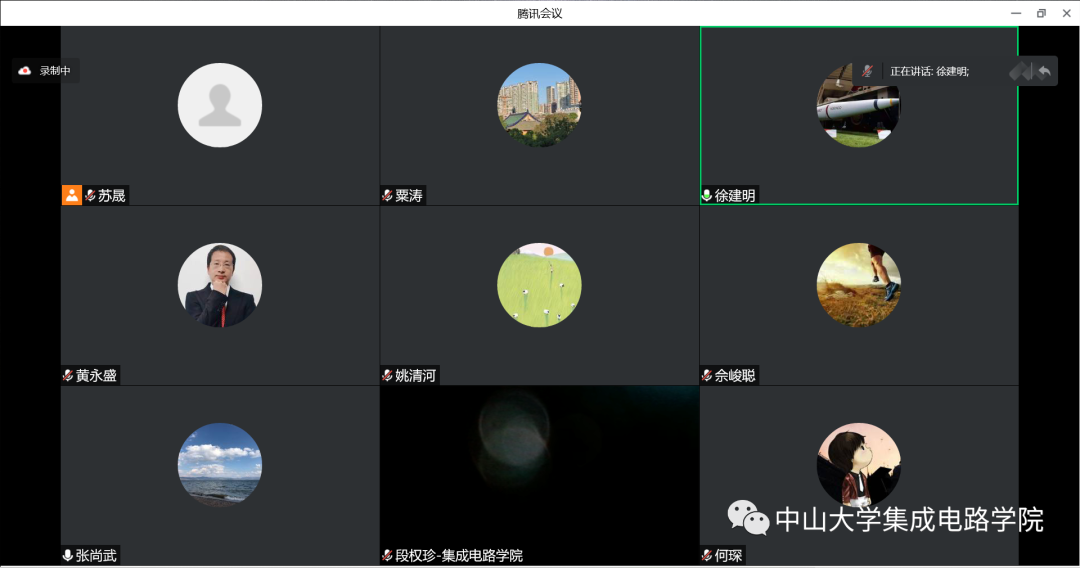The image size is (1080, 568).
Task: Select 段权珍's dark video feed tile
Action: point(539,465)
